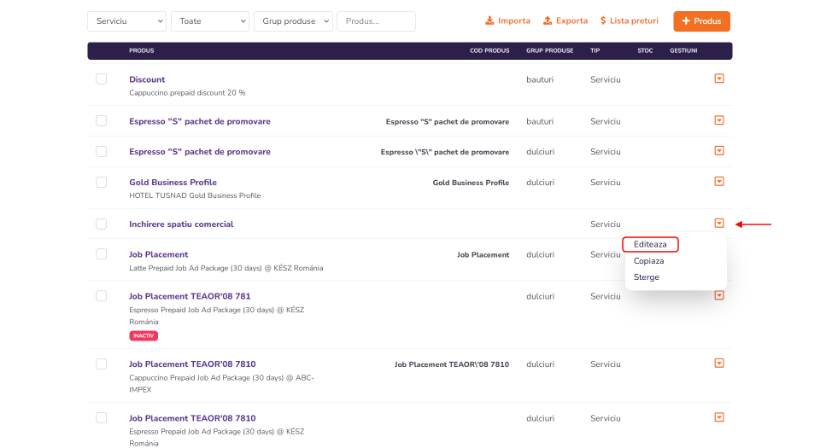Open actions arrow for dulciuri Espresso row
Viewport: 820px width, 448px height.
tap(719, 152)
